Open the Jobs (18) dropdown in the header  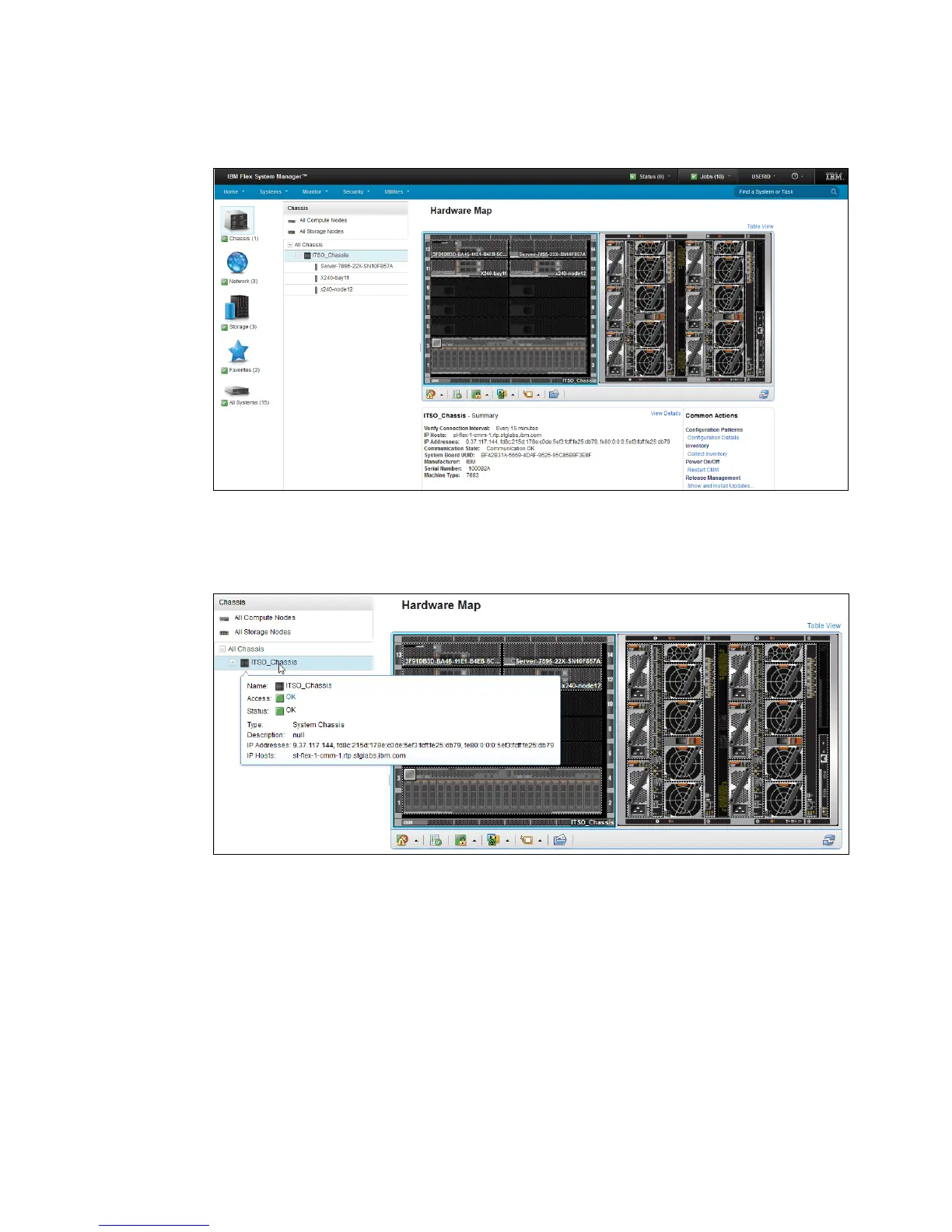tap(709, 177)
